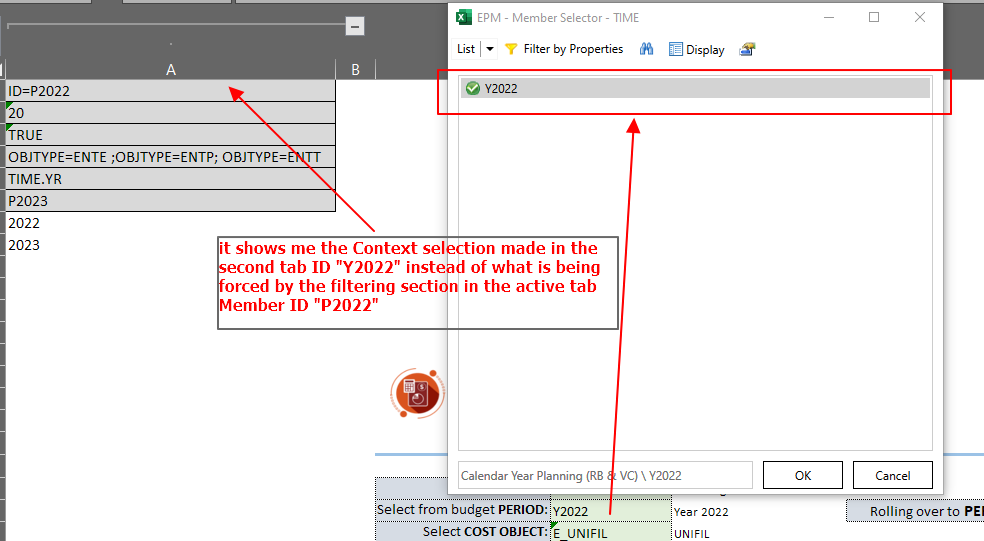
Task: Click the Excel icon in dialog title
Action: (x=463, y=18)
